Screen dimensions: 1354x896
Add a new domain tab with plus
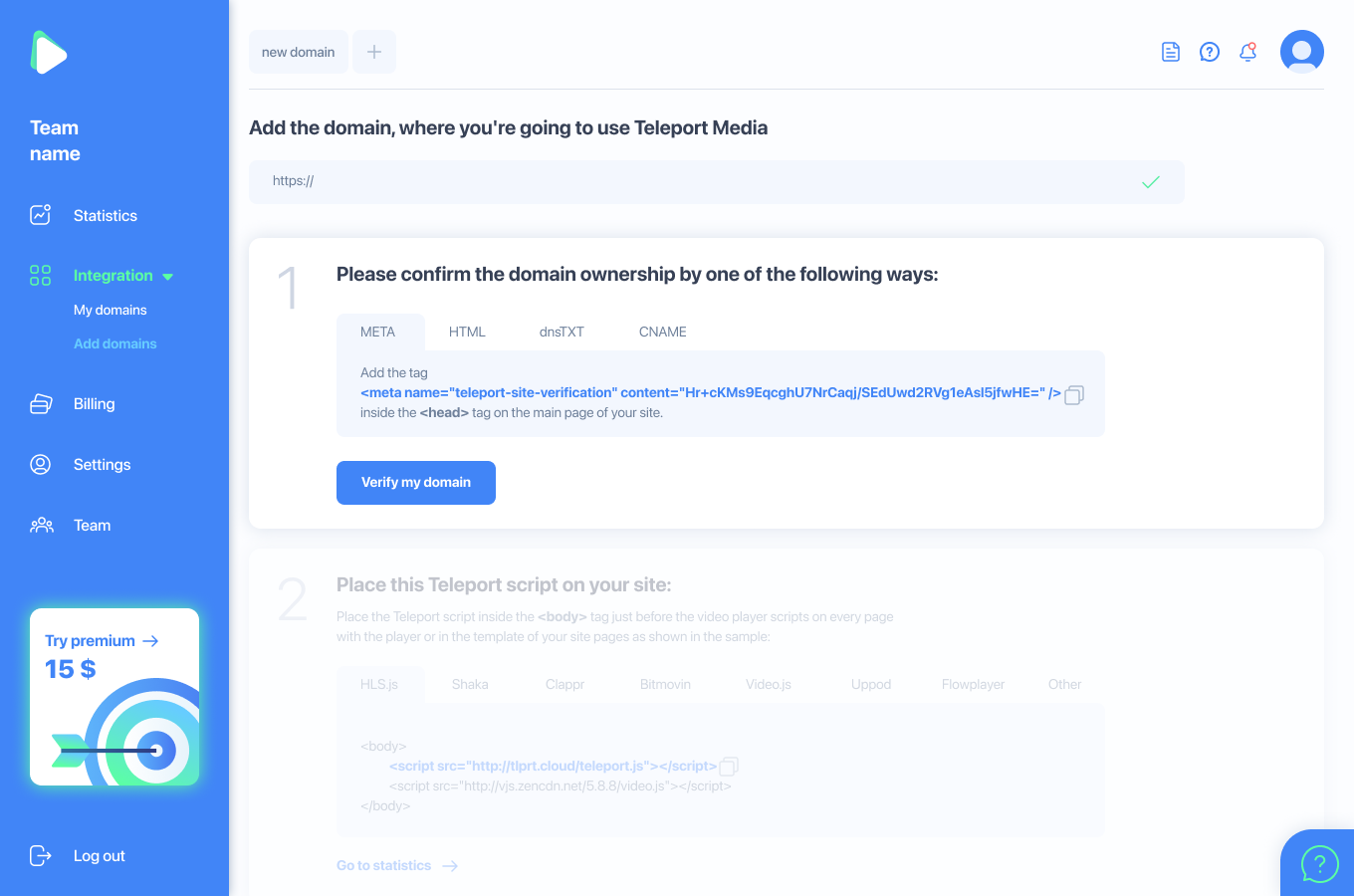(374, 52)
